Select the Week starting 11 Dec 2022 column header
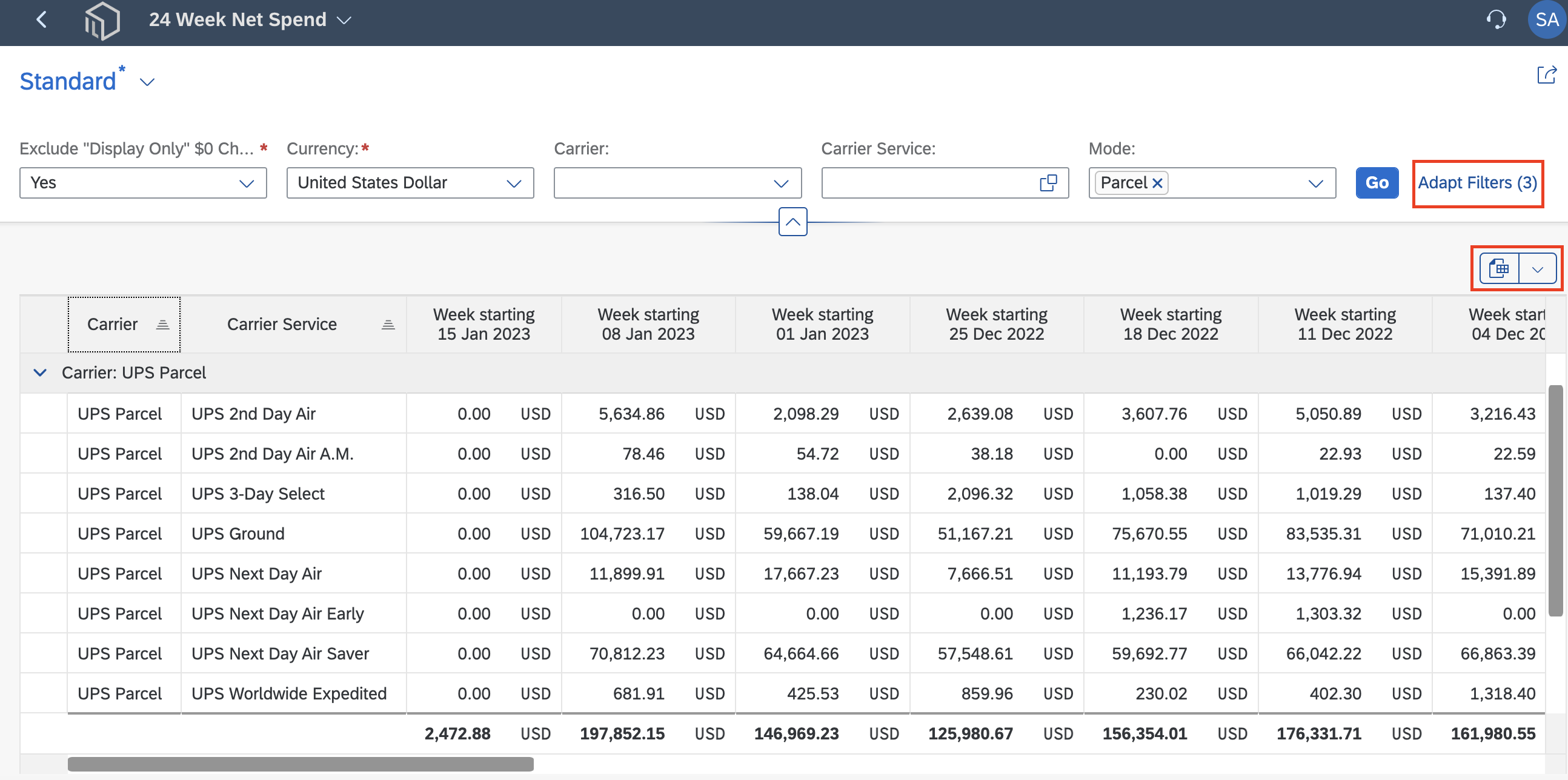 tap(1344, 324)
